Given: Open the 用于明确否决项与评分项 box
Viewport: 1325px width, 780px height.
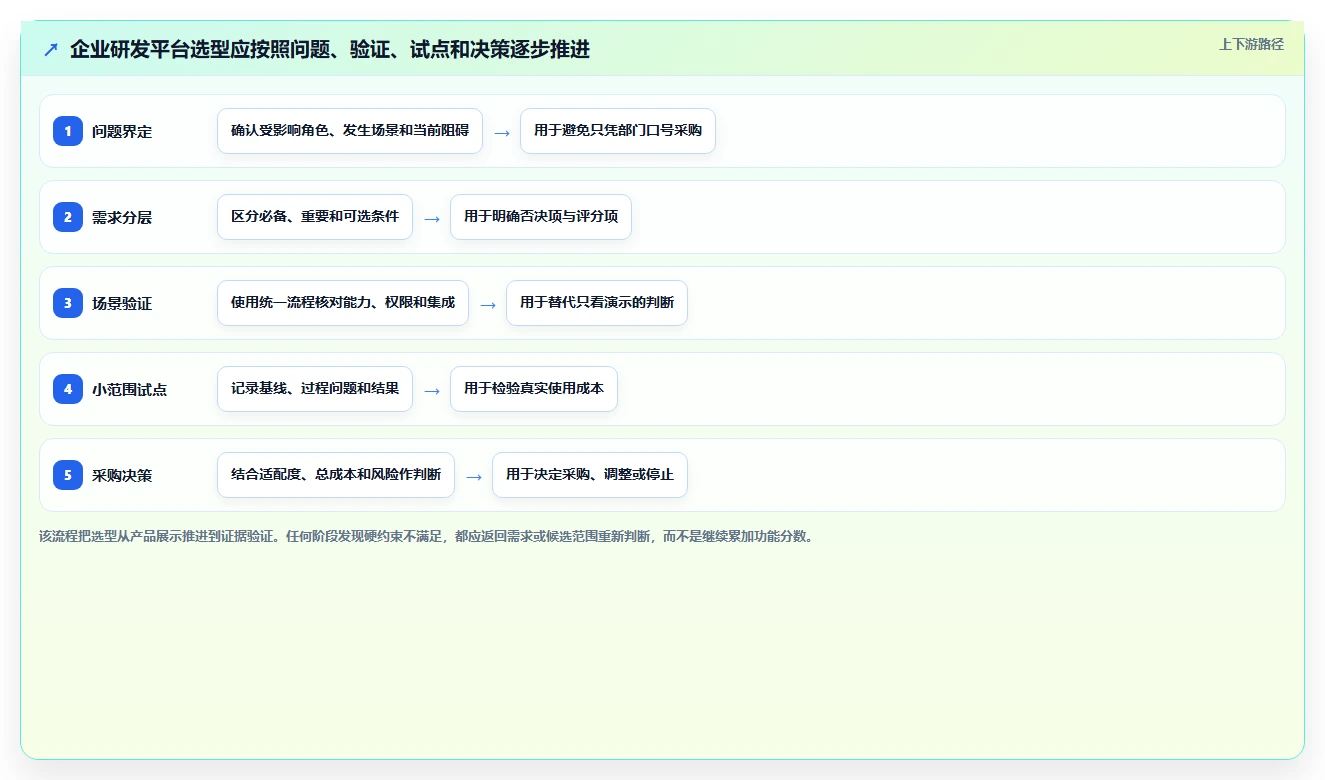Looking at the screenshot, I should click(x=541, y=217).
